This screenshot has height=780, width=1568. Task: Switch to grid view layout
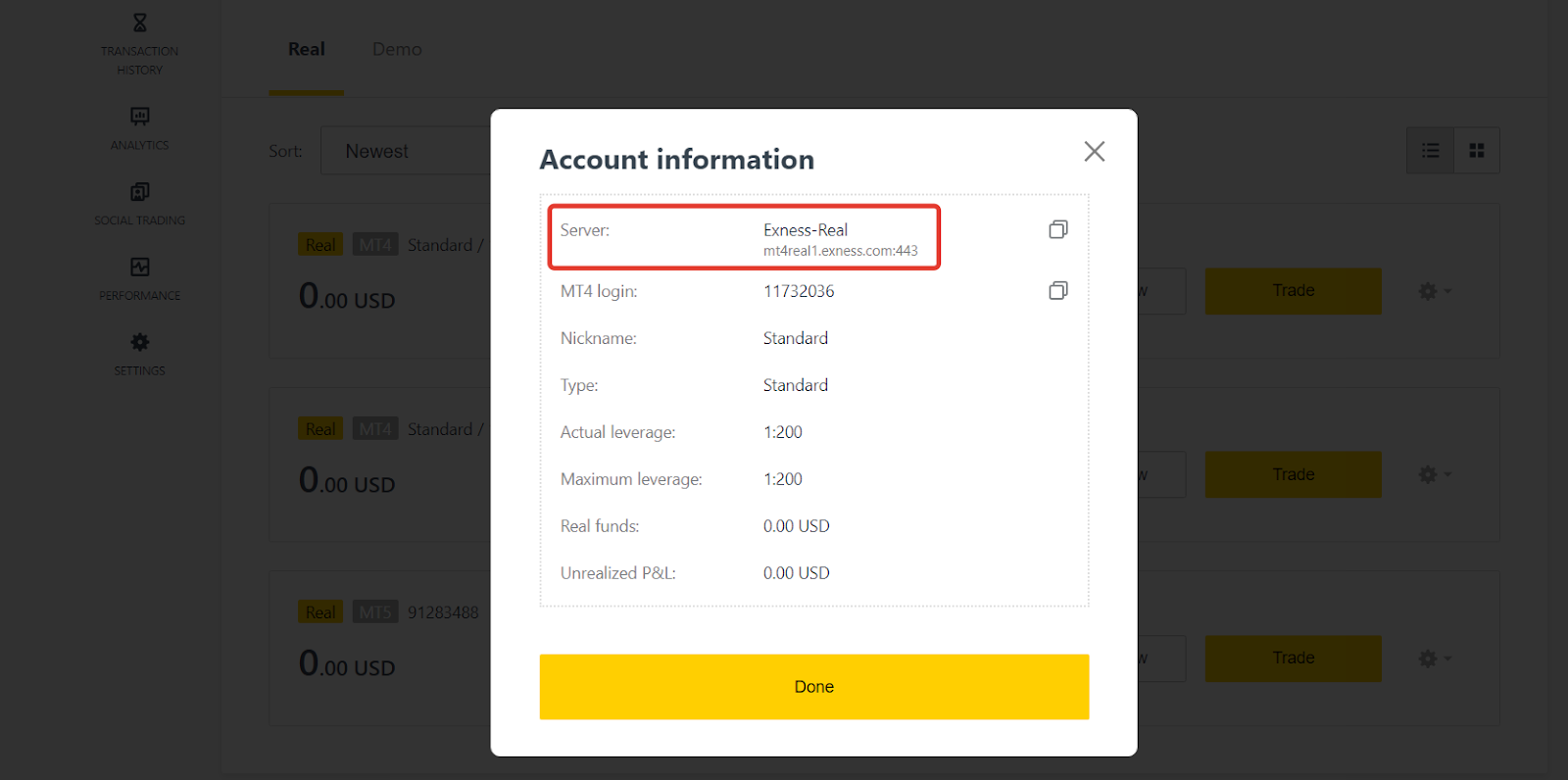pos(1477,151)
